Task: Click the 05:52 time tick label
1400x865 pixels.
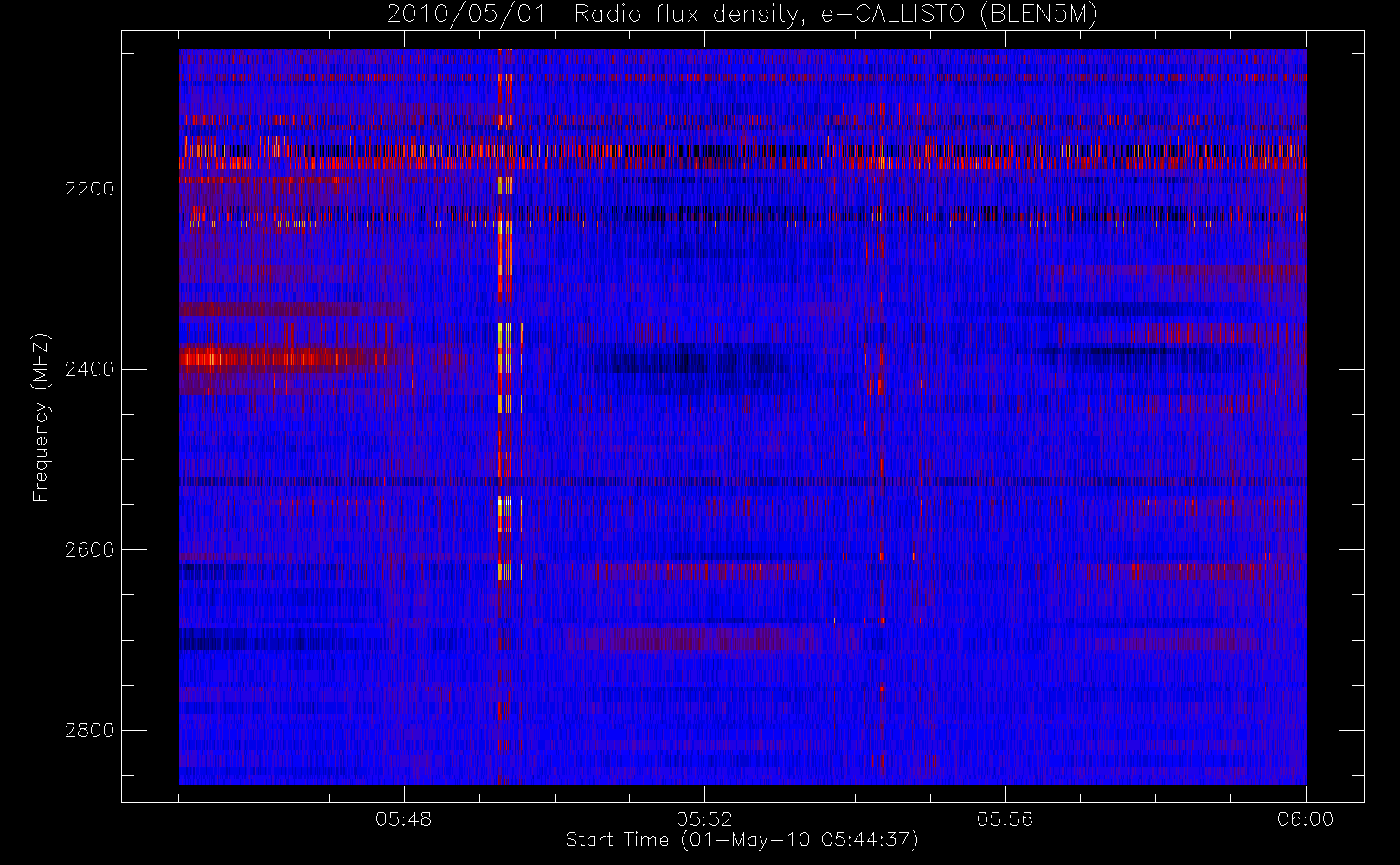Action: coord(704,819)
